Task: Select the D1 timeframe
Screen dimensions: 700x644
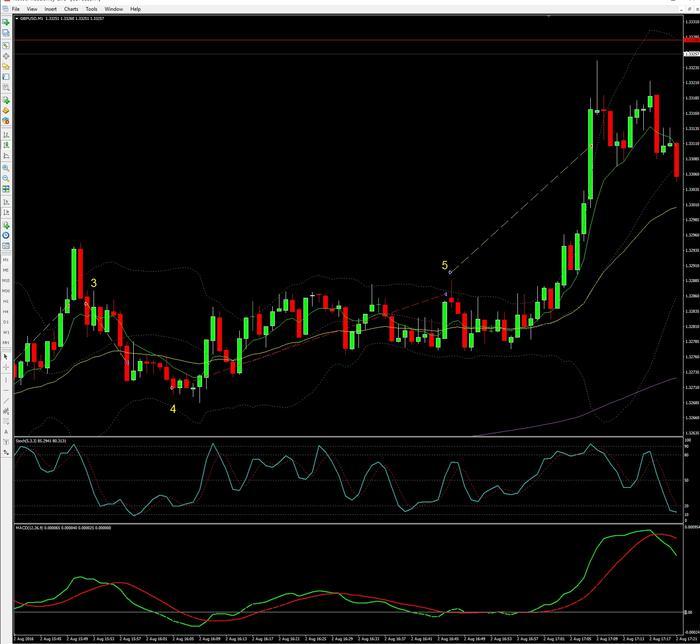Action: (x=6, y=322)
